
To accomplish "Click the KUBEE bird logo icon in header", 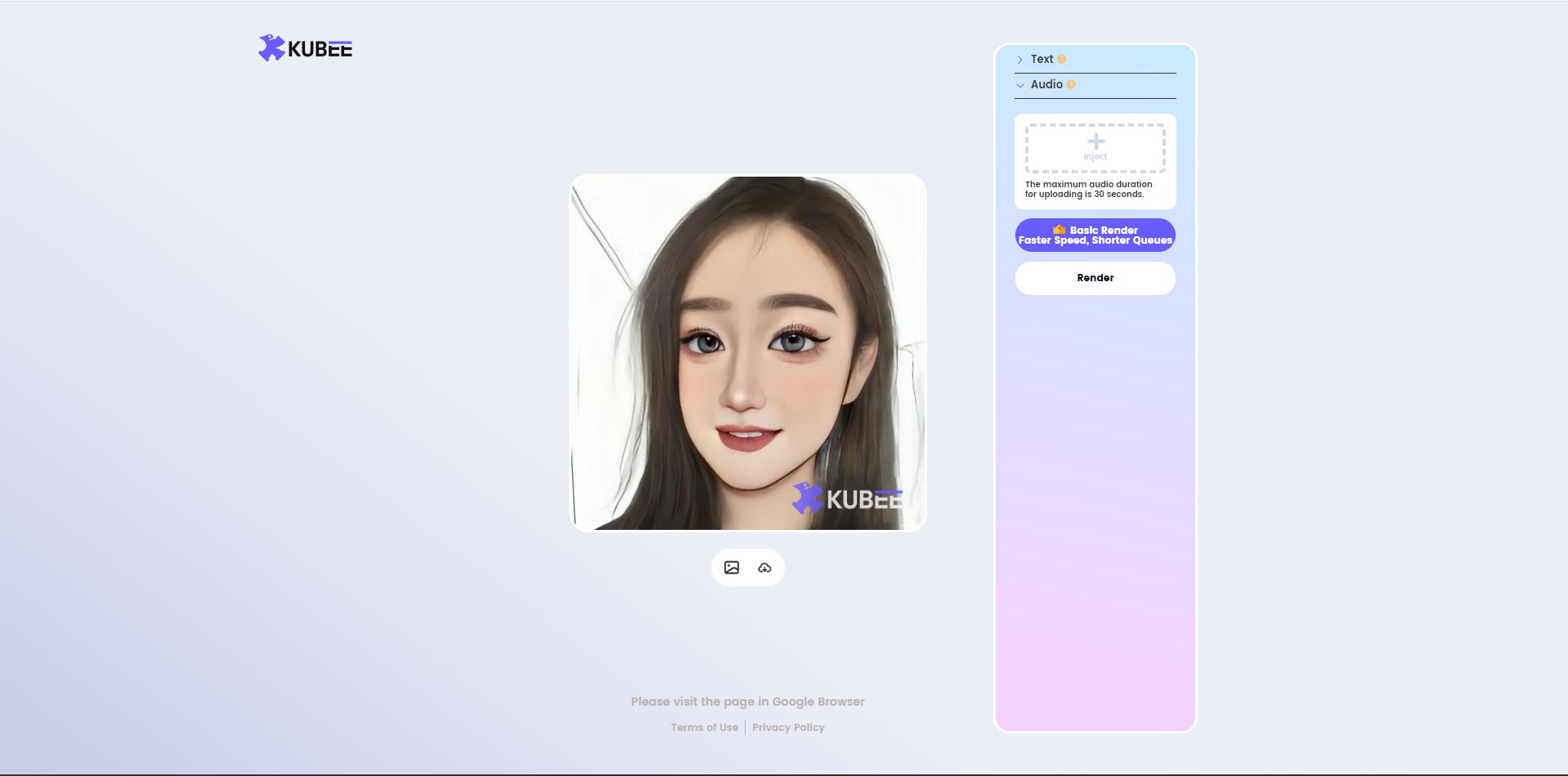I will pyautogui.click(x=271, y=48).
